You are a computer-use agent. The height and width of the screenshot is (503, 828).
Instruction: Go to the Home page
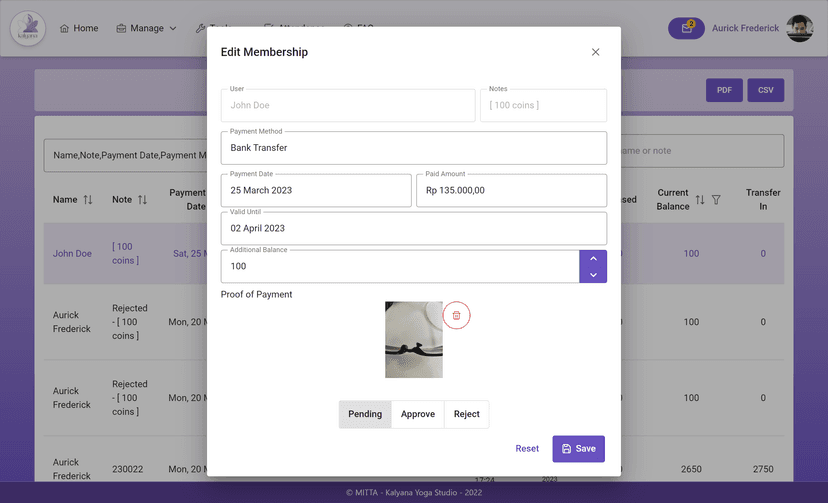point(79,28)
